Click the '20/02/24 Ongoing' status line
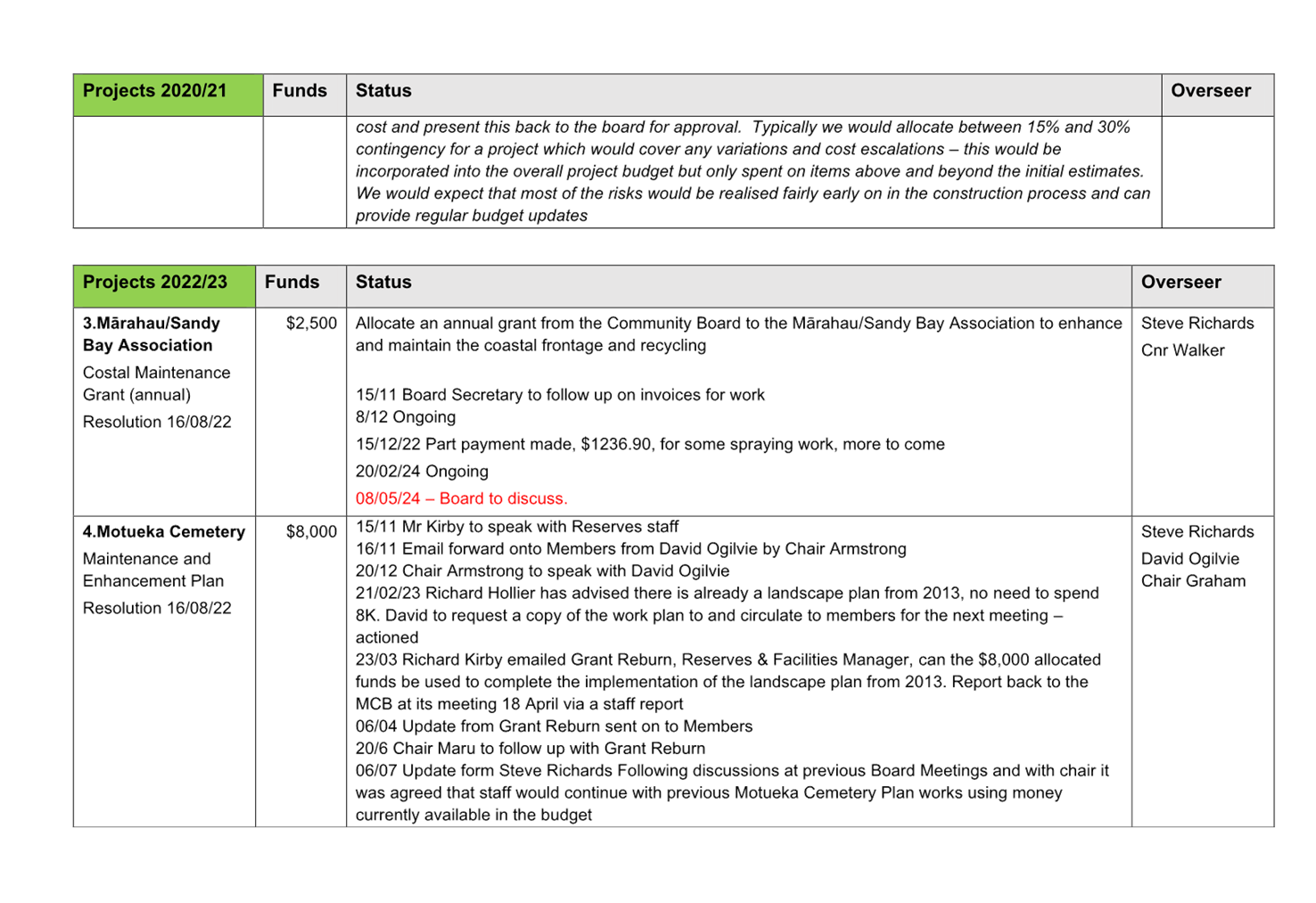The height and width of the screenshot is (903, 1316). [422, 472]
